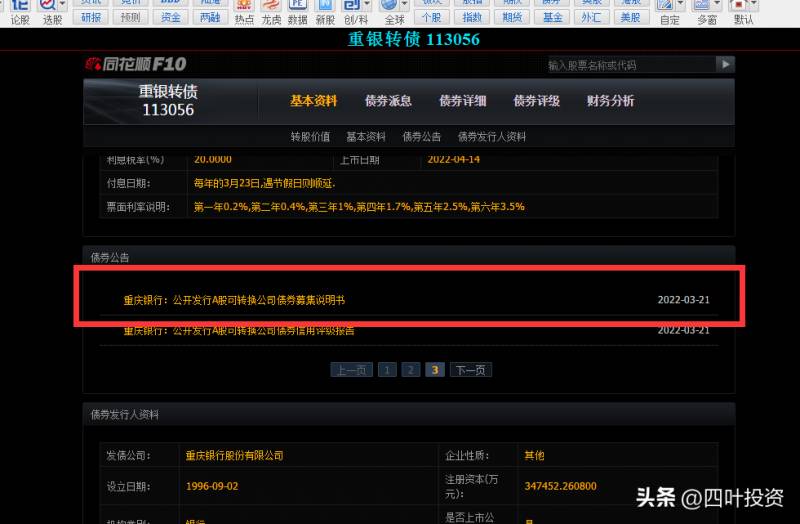The width and height of the screenshot is (800, 524).
Task: Open the 公开发行A股可转换公司债券募集说明书 announcement
Action: point(234,300)
